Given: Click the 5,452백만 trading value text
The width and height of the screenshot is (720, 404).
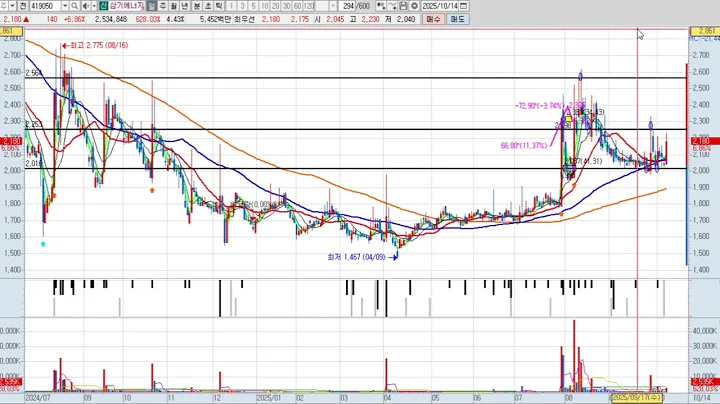Looking at the screenshot, I should point(215,19).
